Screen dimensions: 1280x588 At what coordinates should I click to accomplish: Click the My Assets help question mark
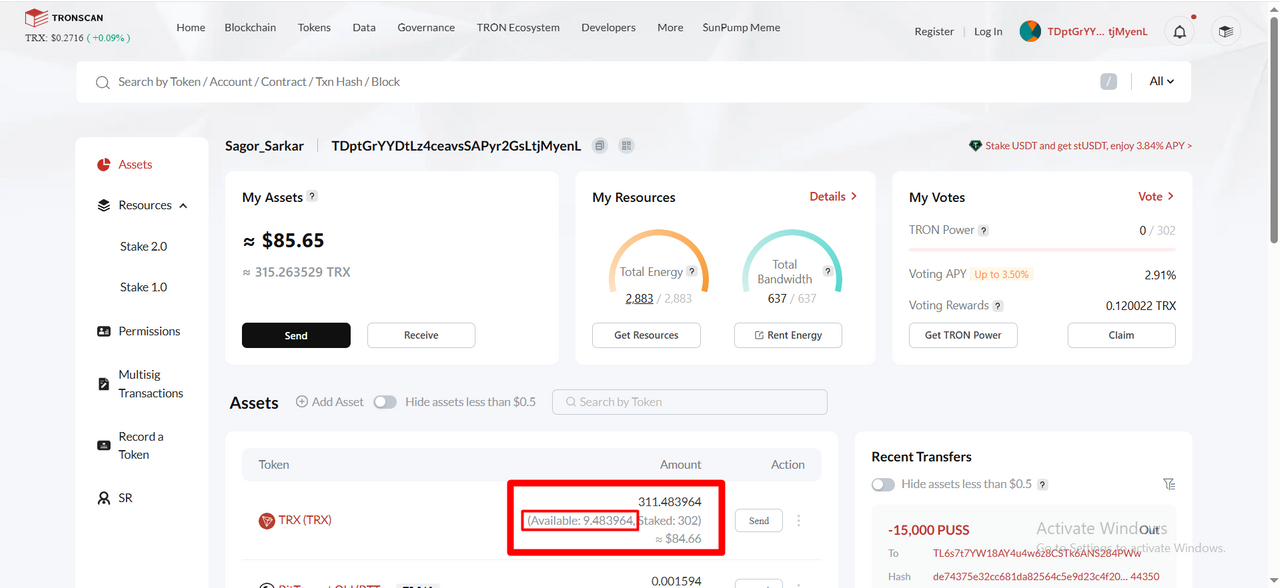tap(312, 197)
